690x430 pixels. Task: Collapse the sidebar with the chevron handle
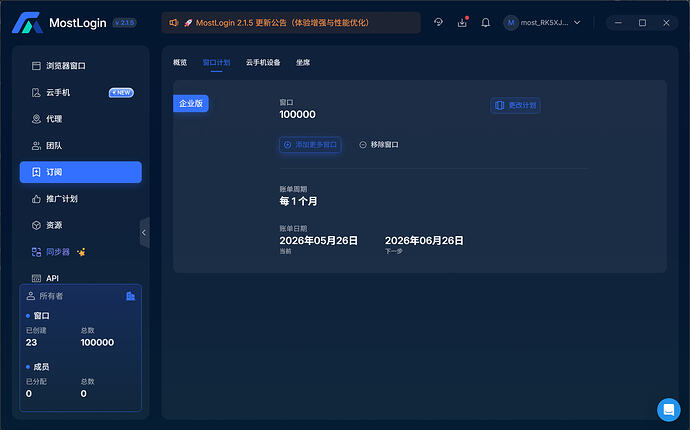point(144,232)
